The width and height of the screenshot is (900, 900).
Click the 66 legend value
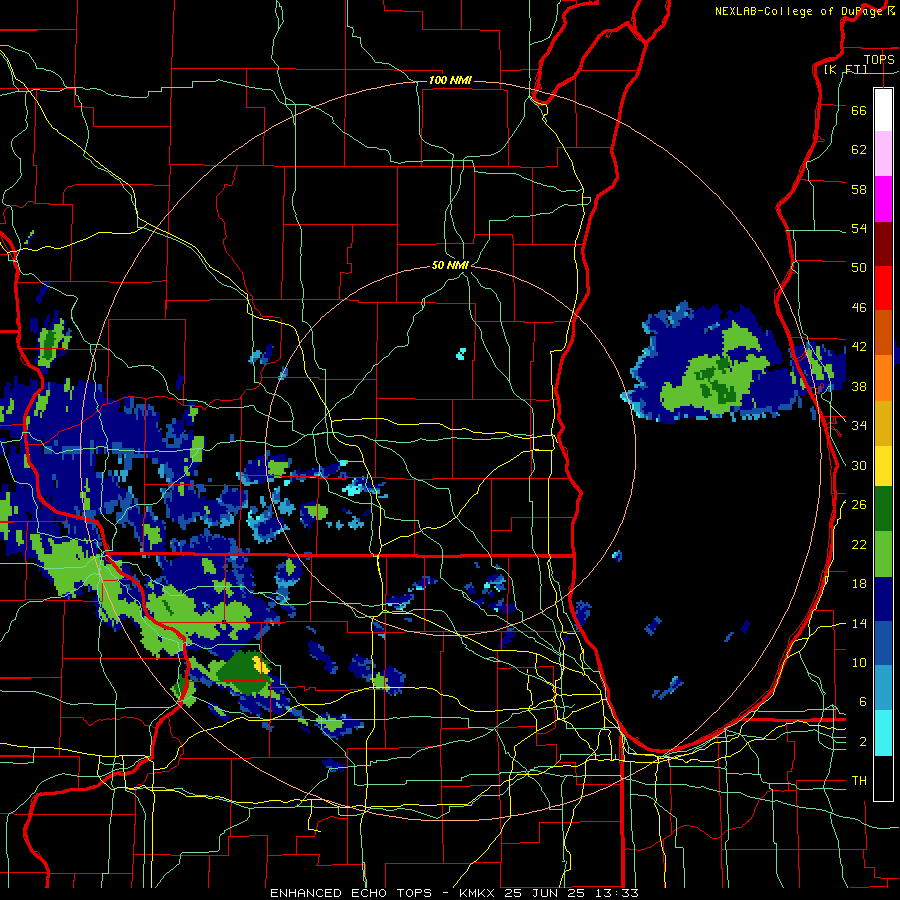[859, 110]
